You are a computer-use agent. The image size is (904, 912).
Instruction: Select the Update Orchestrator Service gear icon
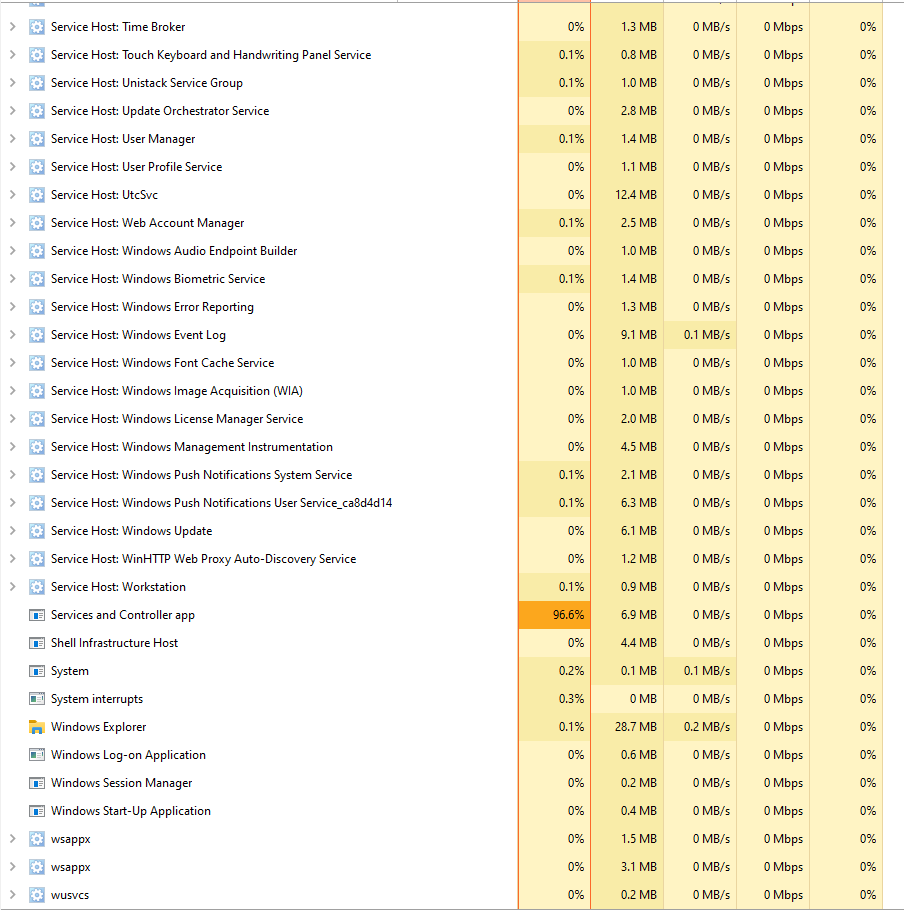[37, 111]
